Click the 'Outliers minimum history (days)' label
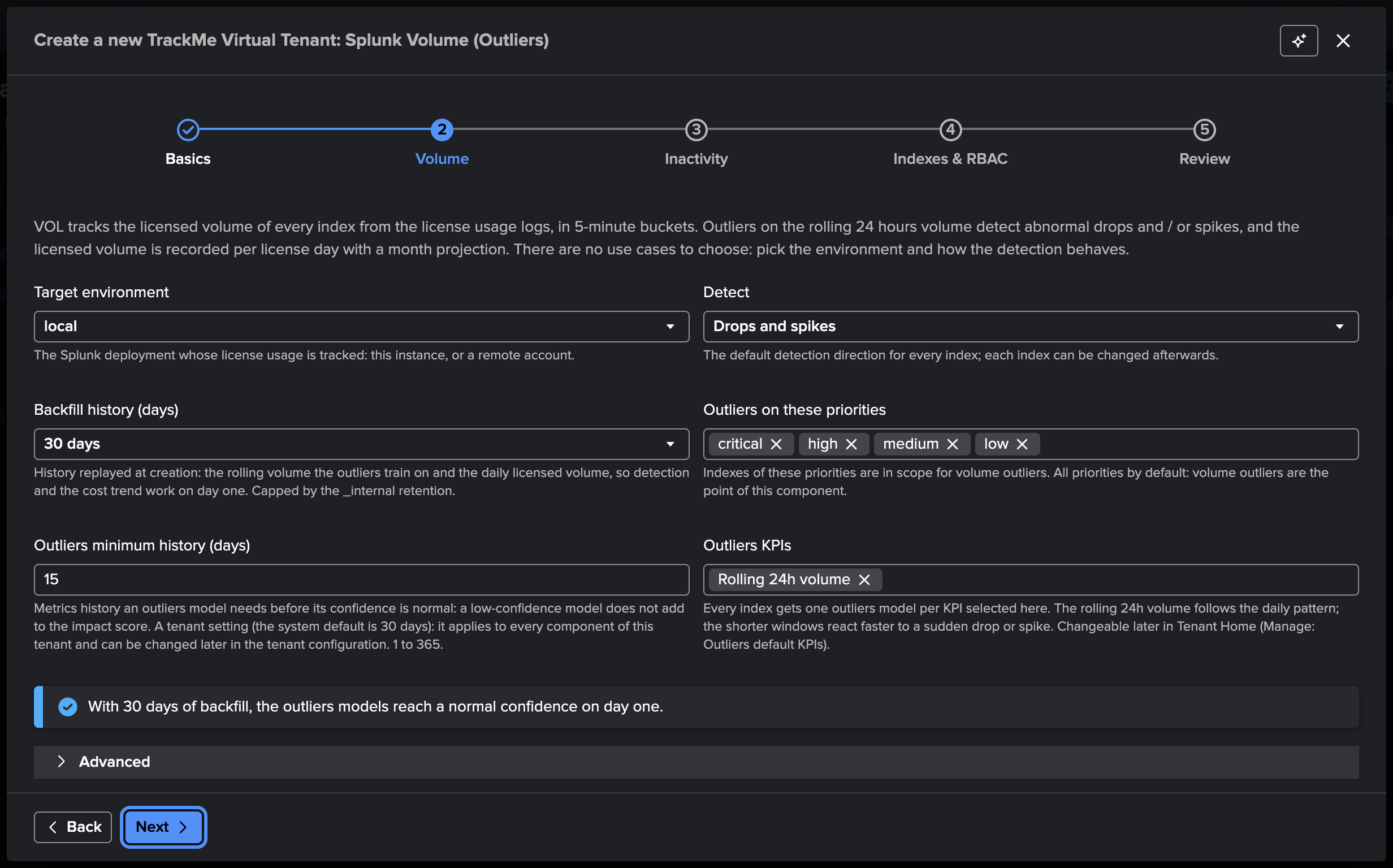Image resolution: width=1393 pixels, height=868 pixels. [x=142, y=545]
